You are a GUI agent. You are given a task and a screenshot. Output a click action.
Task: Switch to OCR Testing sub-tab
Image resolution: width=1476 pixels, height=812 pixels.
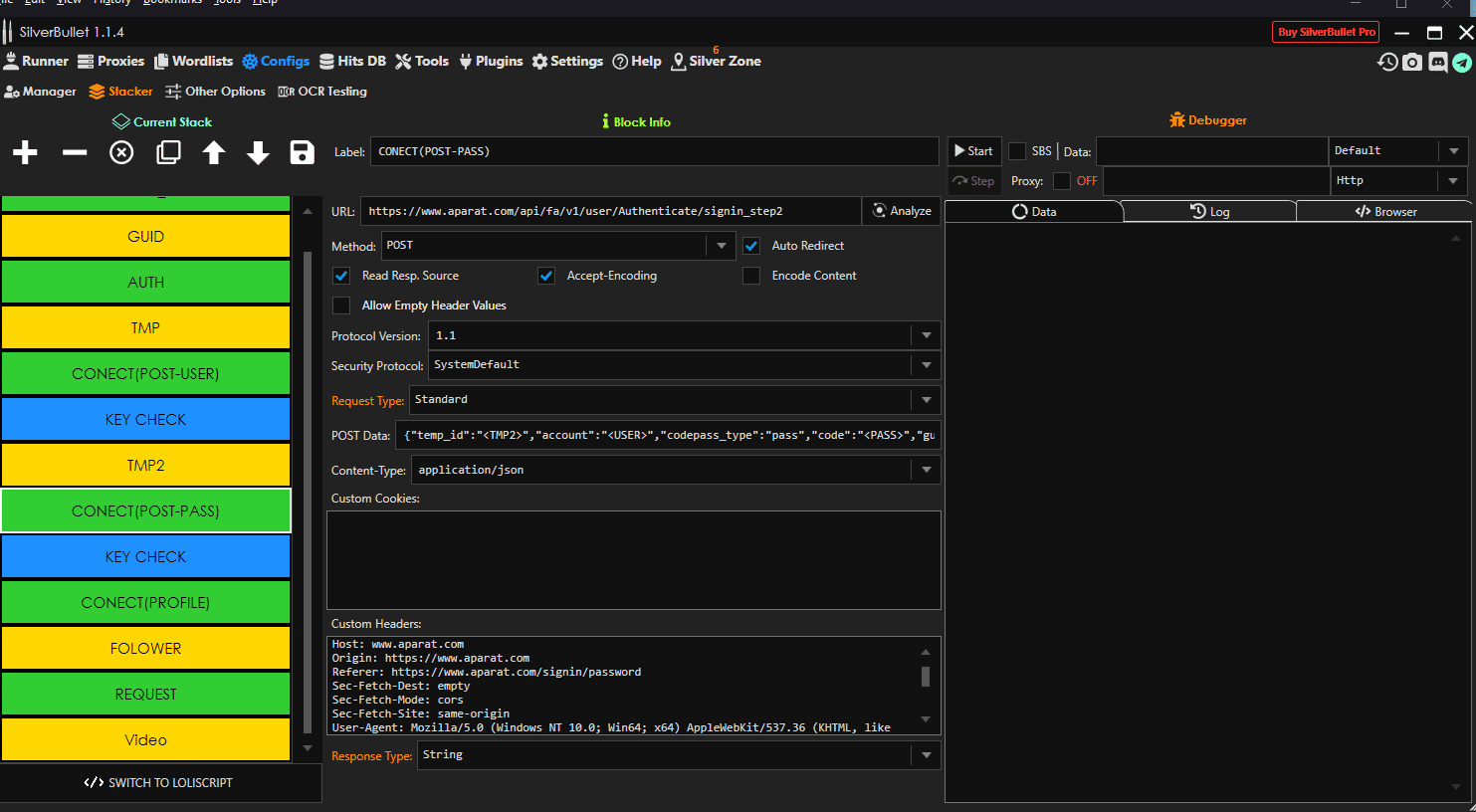322,92
